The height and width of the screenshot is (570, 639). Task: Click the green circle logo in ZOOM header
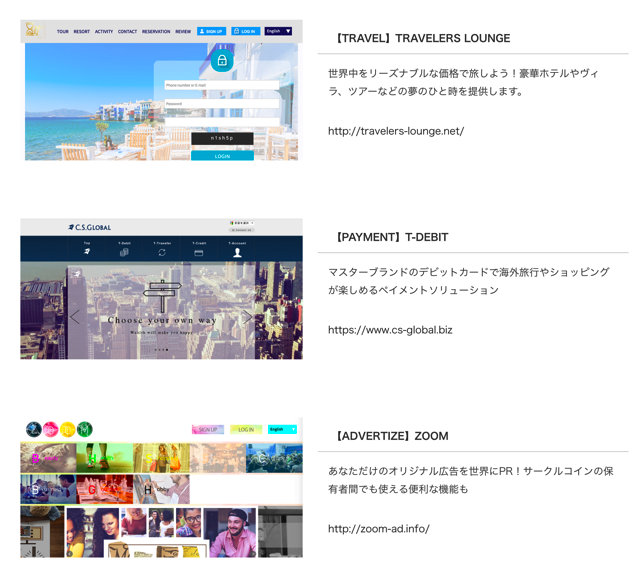85,429
